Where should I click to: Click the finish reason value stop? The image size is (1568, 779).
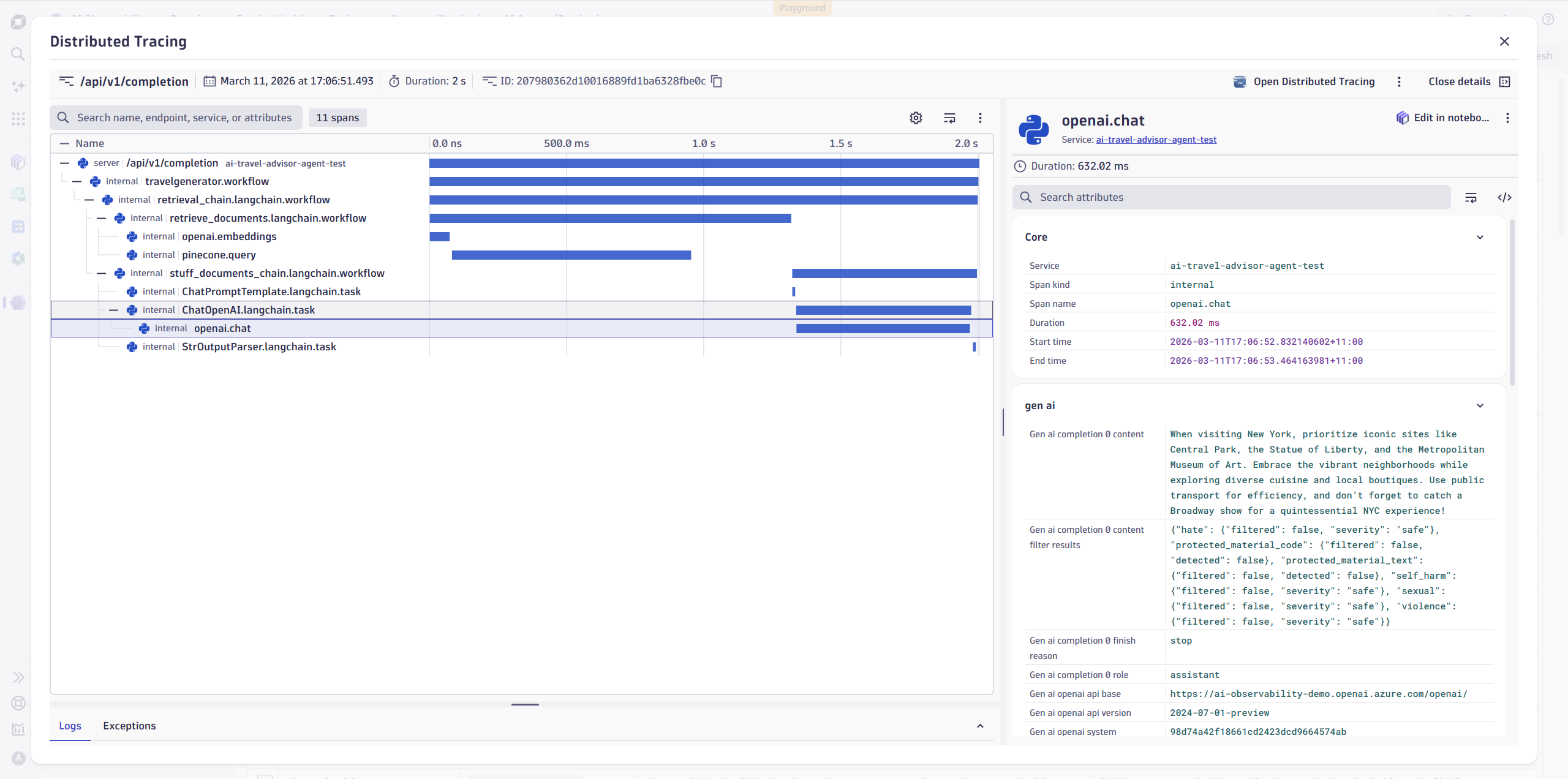point(1181,641)
